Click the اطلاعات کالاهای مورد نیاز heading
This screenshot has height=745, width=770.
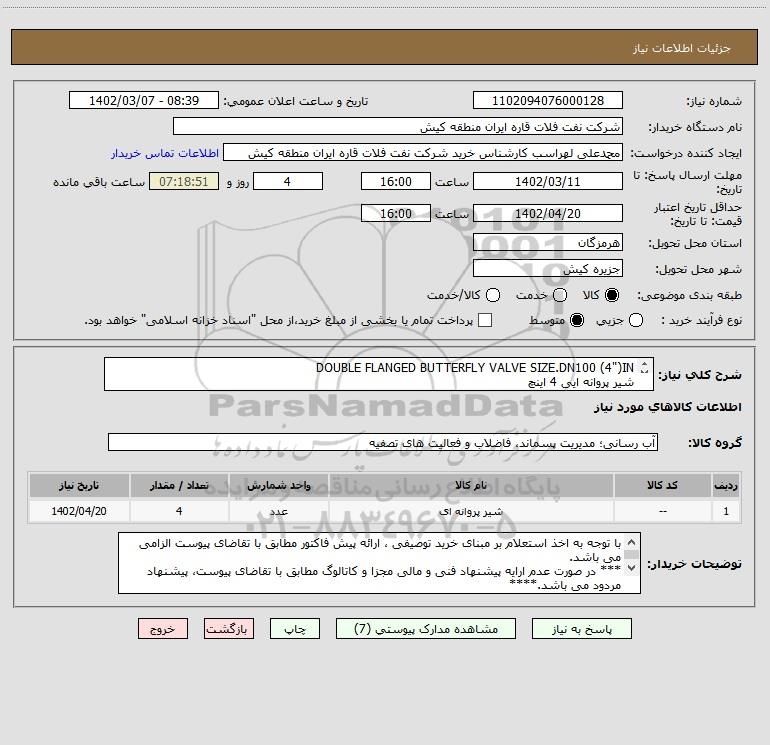668,407
